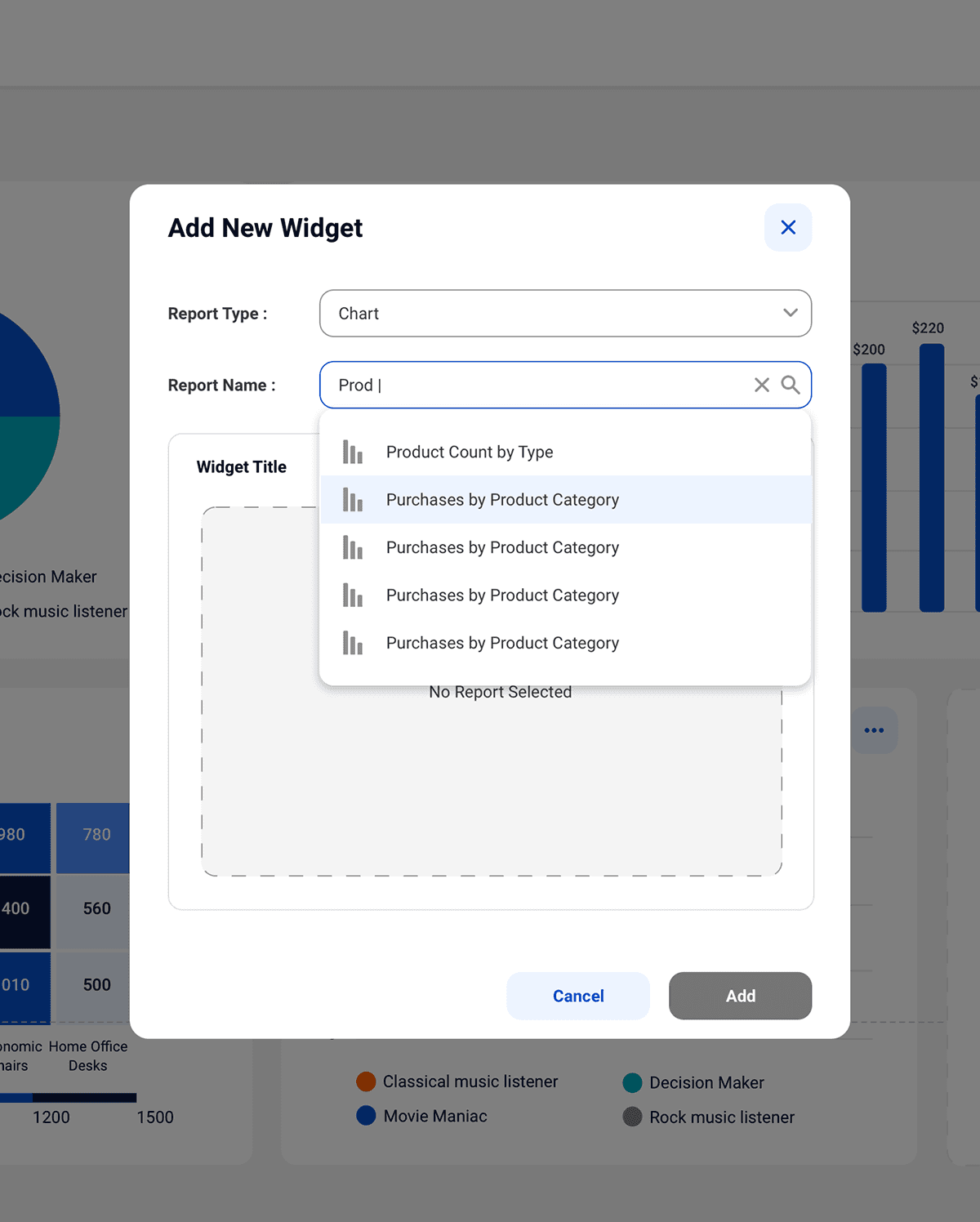This screenshot has width=980, height=1222.
Task: Click the $220 bar in background chart
Action: [x=932, y=477]
